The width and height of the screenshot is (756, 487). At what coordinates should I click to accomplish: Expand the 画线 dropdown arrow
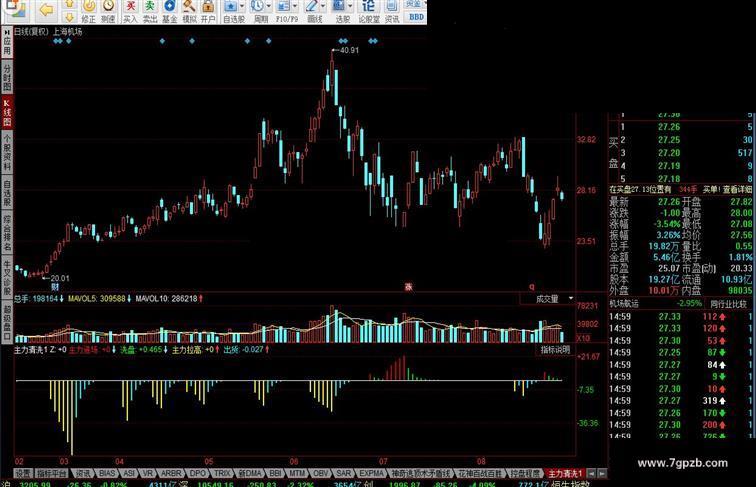click(x=322, y=6)
